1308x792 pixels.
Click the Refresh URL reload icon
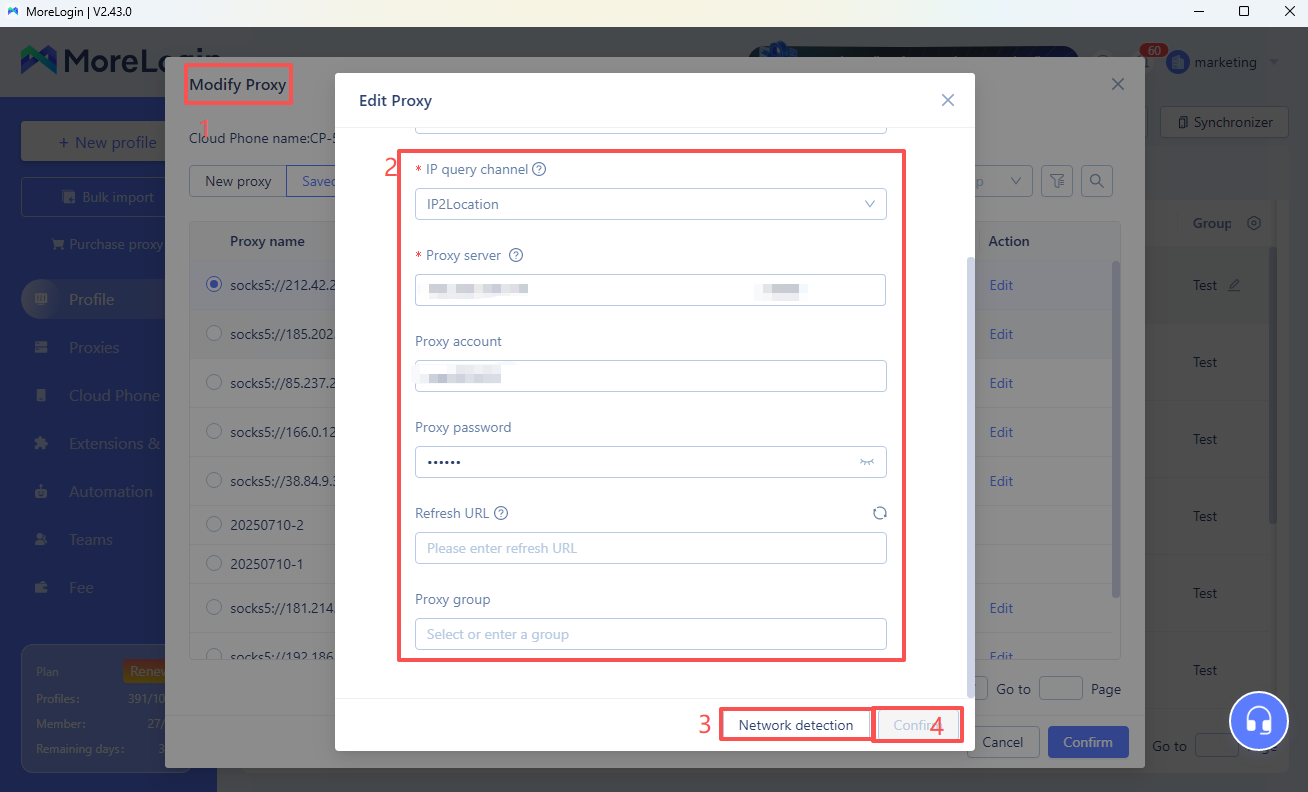click(x=879, y=513)
